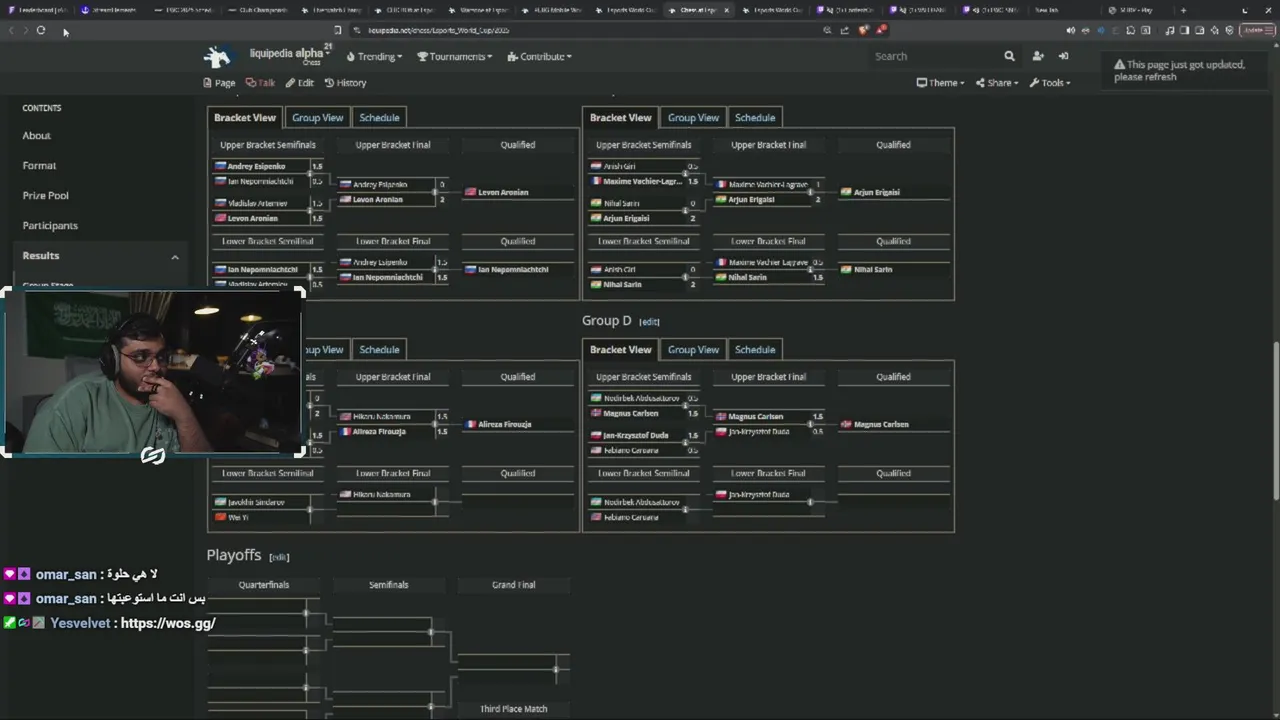Open a new browser tab with plus

pyautogui.click(x=1183, y=10)
